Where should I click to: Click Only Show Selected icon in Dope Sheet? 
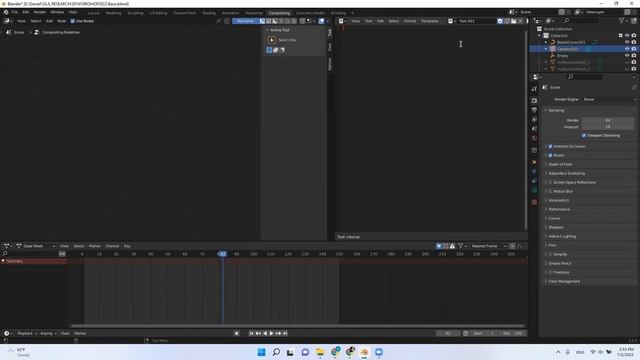tap(439, 246)
